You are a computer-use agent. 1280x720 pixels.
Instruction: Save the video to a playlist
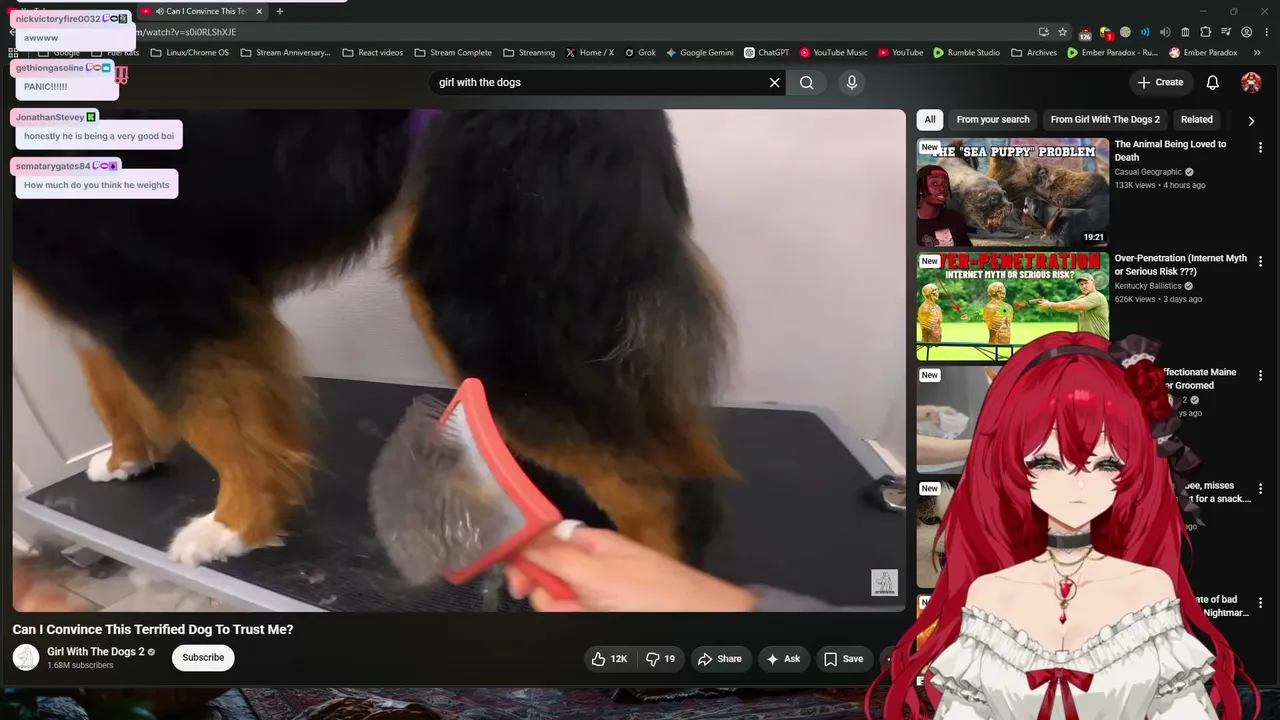(x=843, y=659)
